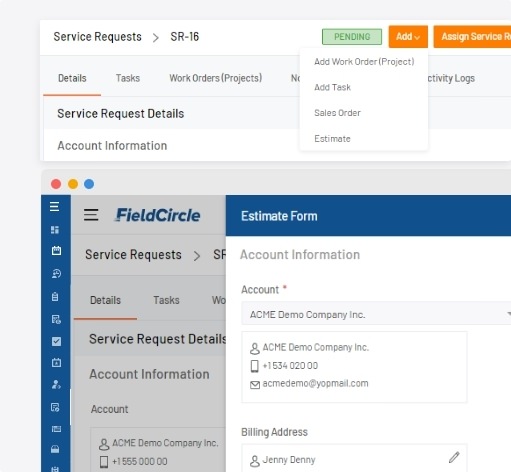The height and width of the screenshot is (472, 511).
Task: Open the sidebar hamburger menu in the blue rail
Action: (x=55, y=207)
